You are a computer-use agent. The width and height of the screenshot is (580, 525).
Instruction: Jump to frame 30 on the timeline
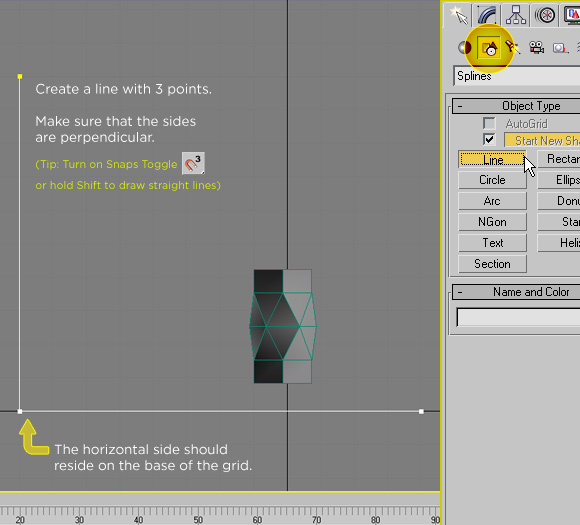click(x=79, y=520)
